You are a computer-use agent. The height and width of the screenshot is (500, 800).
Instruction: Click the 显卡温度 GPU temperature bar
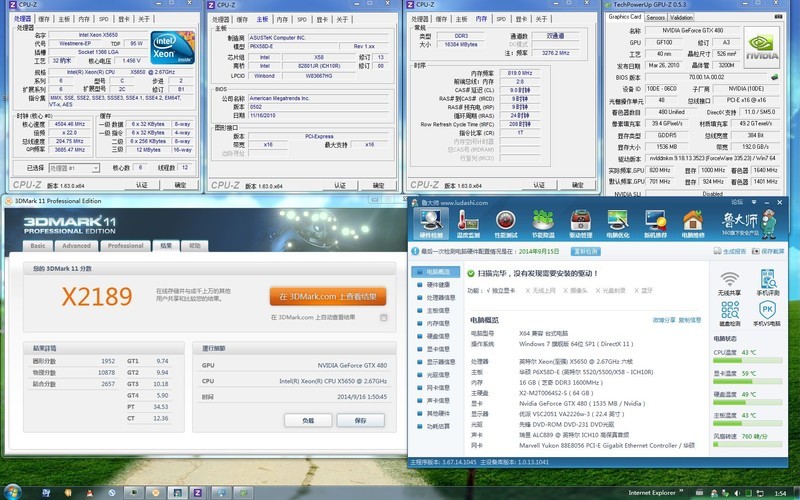[747, 381]
